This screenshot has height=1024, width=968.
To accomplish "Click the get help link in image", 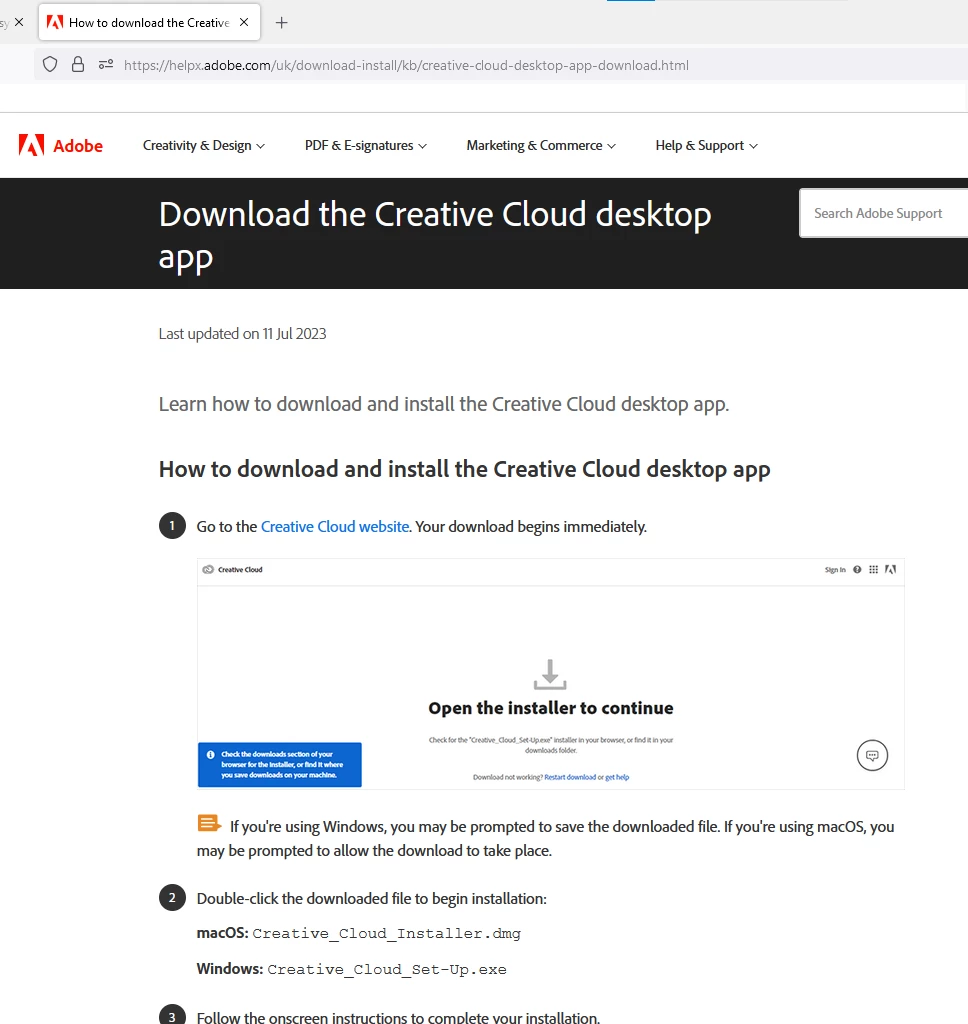I will (x=617, y=777).
